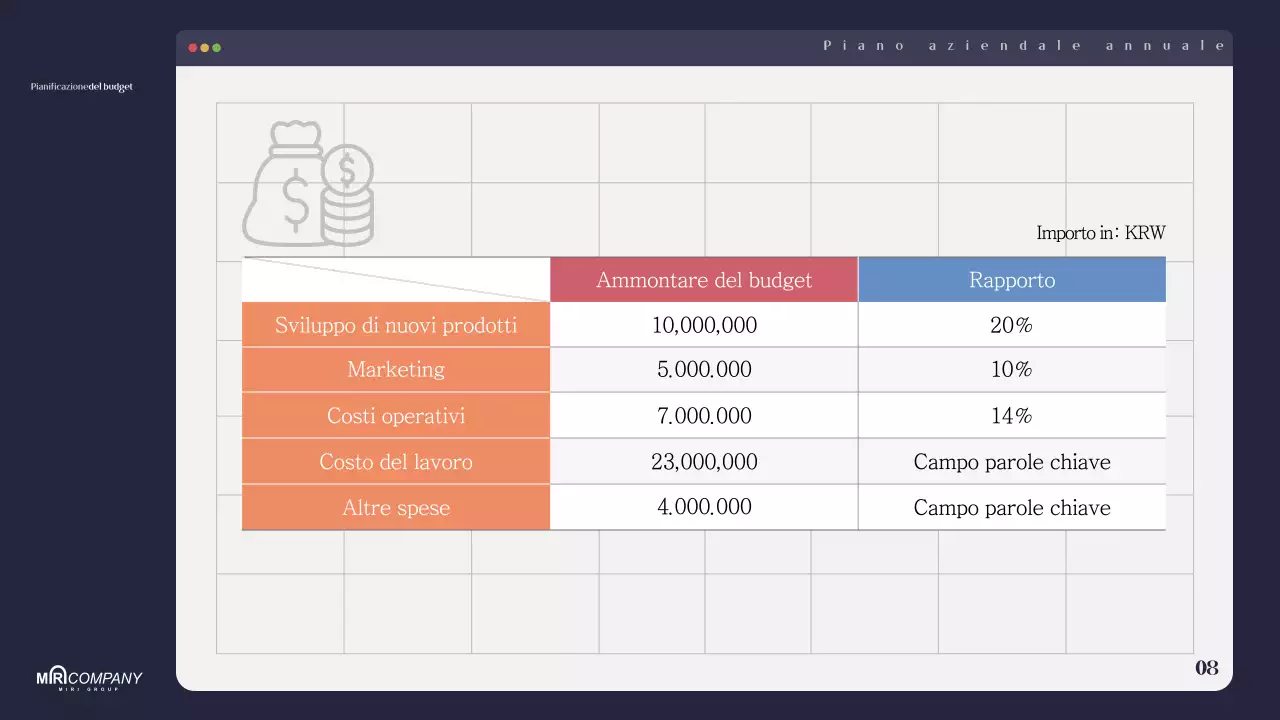Click the green traffic-light dot
The height and width of the screenshot is (720, 1280).
216,46
